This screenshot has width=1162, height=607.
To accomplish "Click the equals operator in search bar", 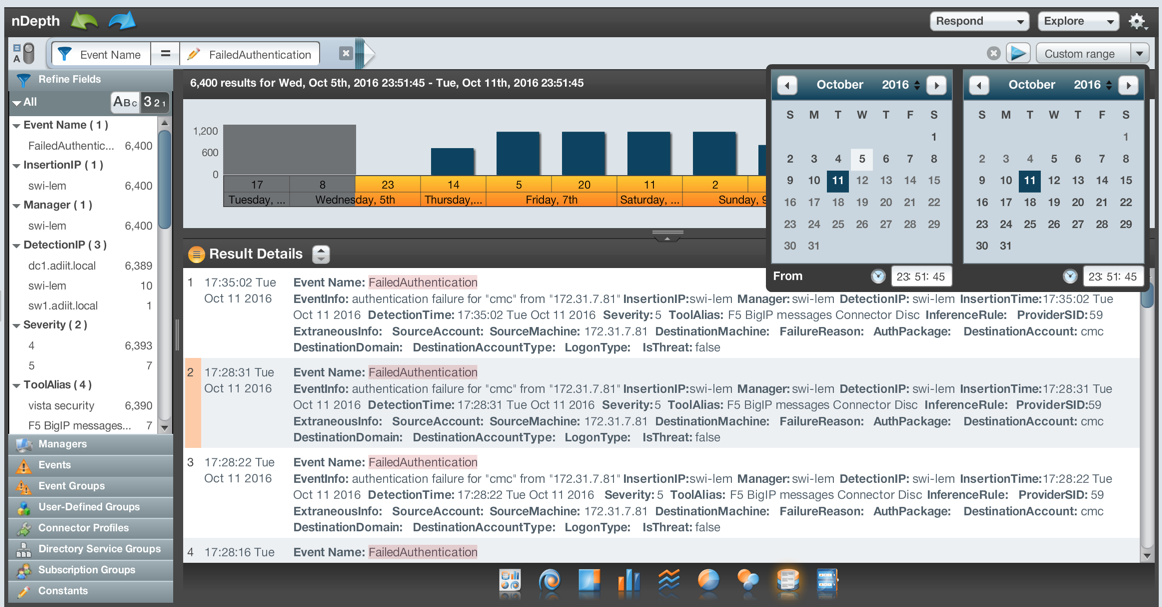I will (x=165, y=53).
